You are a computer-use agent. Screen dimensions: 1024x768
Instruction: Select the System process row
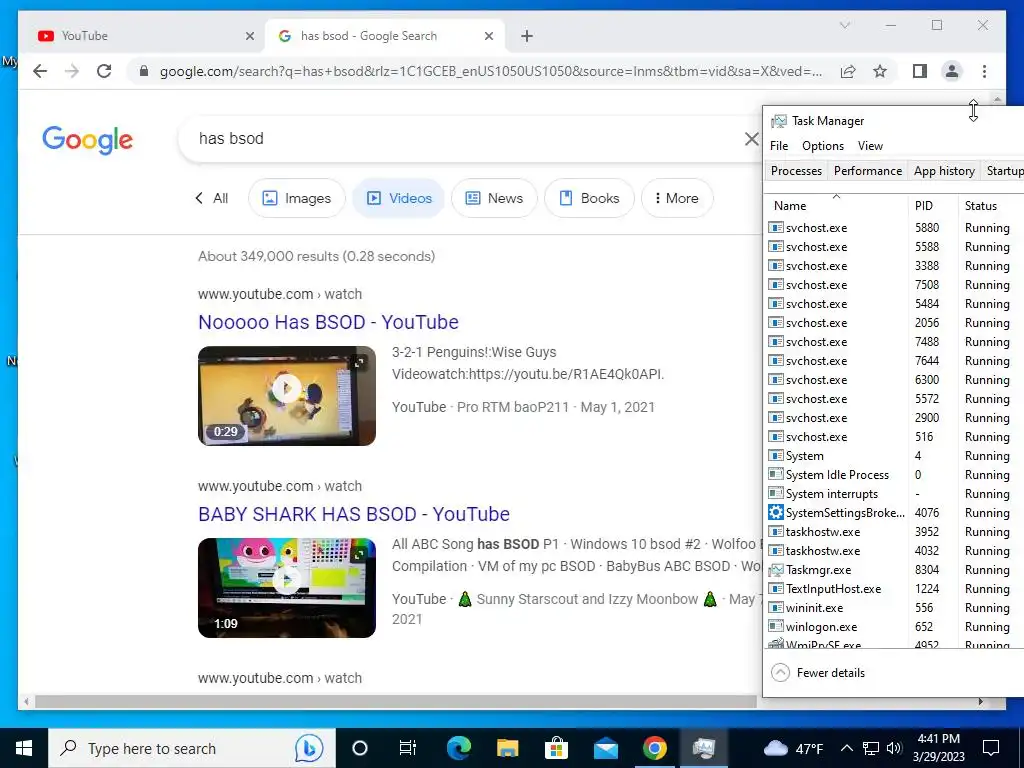click(895, 456)
